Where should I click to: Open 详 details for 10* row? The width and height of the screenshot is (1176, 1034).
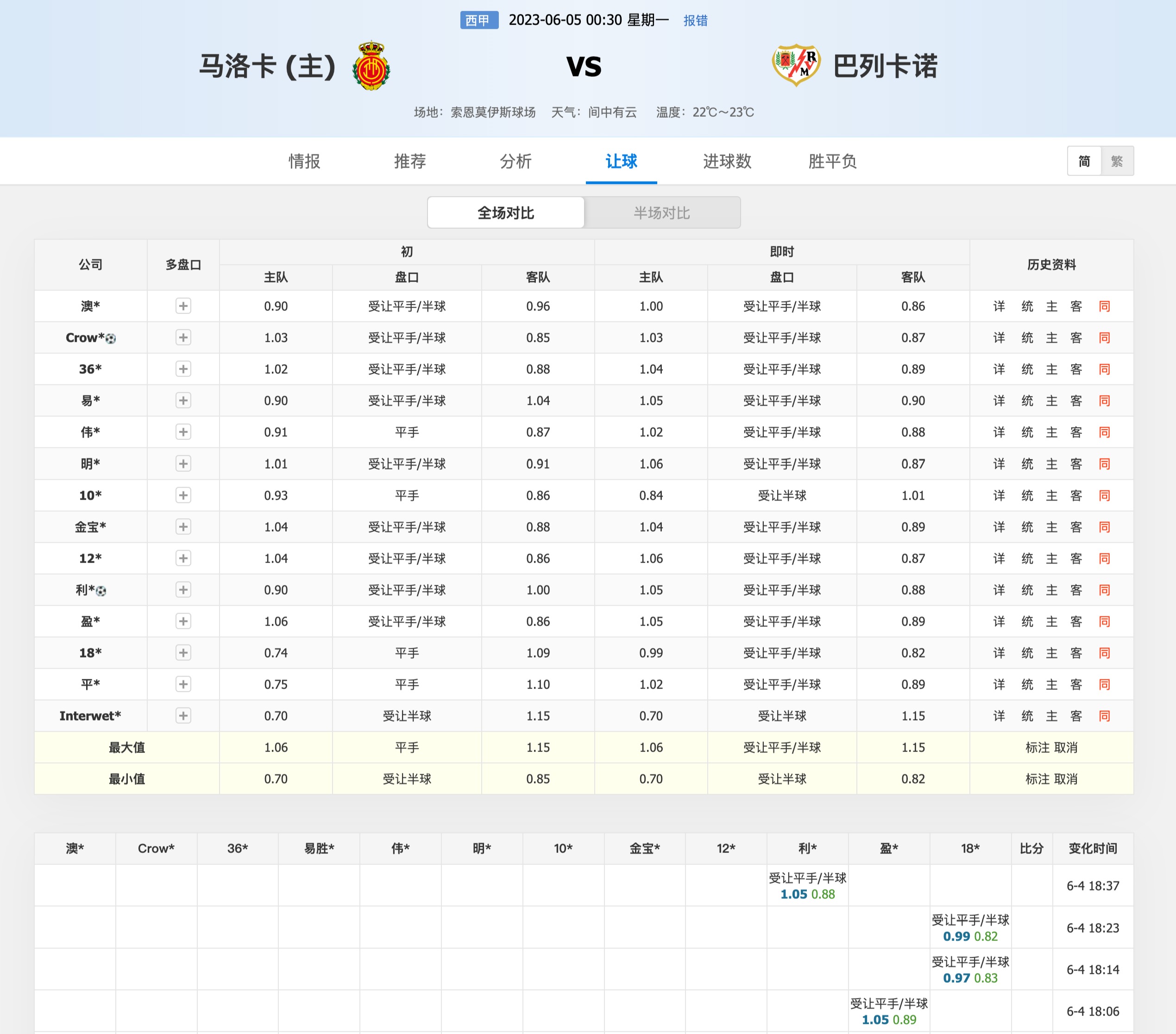(1000, 495)
